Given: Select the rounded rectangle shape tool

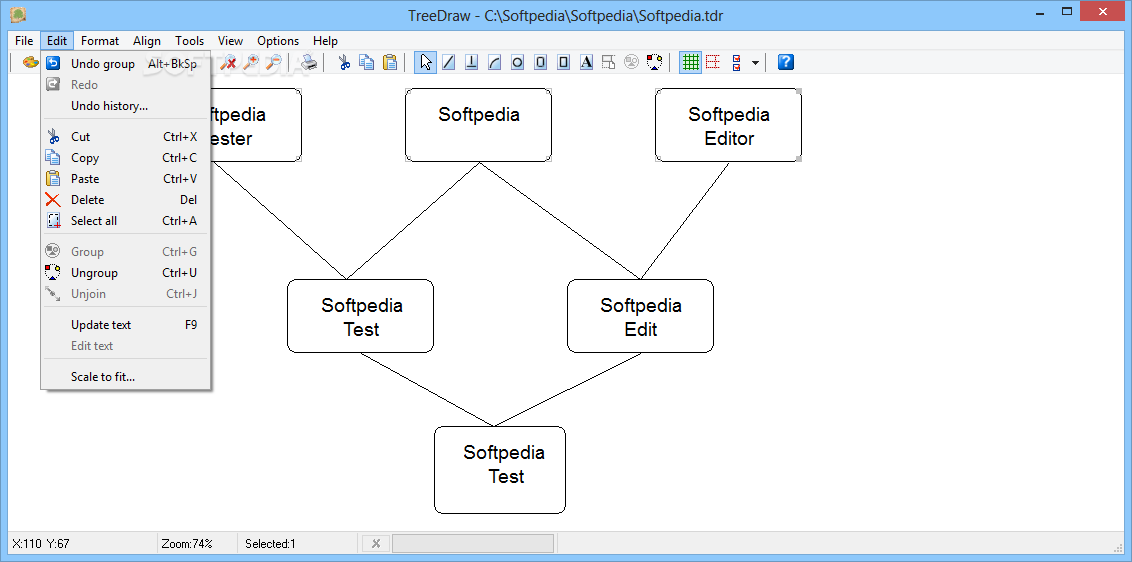Looking at the screenshot, I should (540, 63).
